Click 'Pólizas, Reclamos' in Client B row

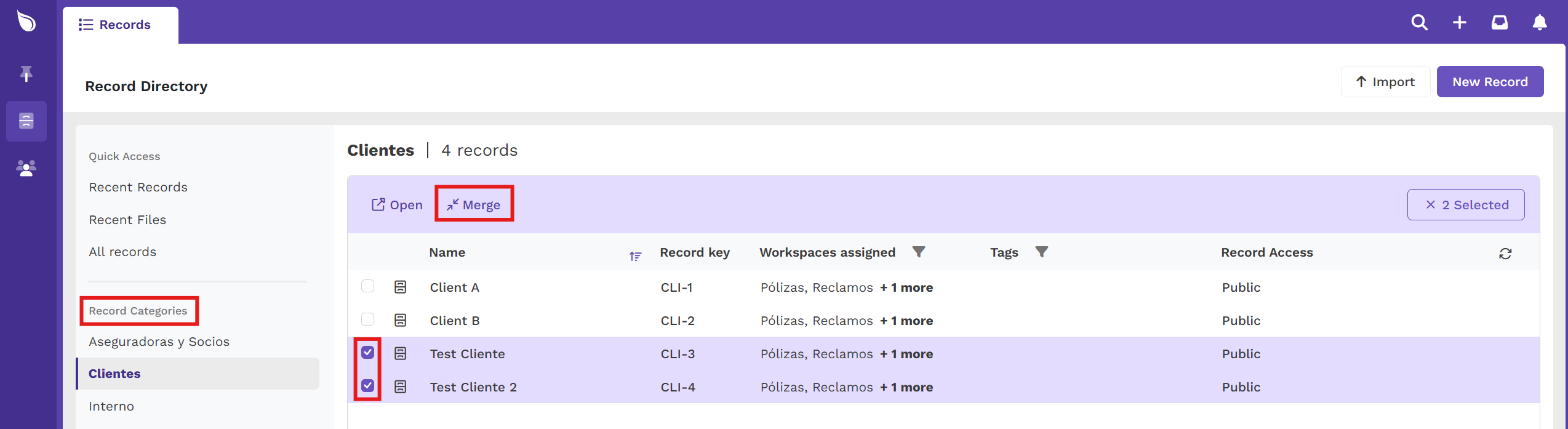817,321
